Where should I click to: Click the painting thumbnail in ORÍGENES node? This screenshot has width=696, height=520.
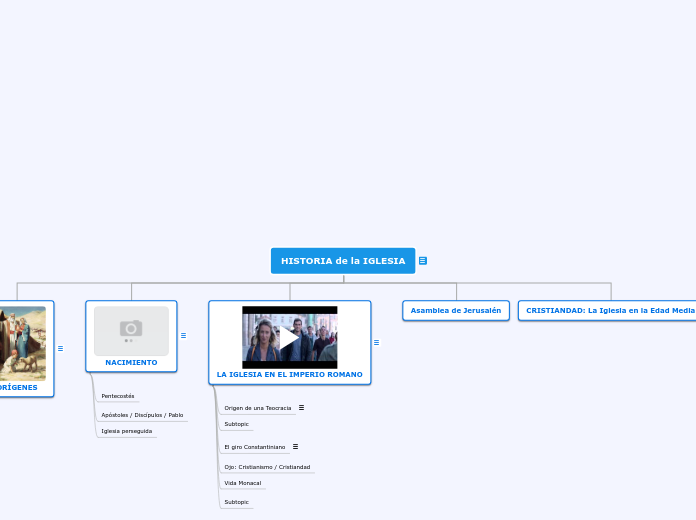click(22, 343)
